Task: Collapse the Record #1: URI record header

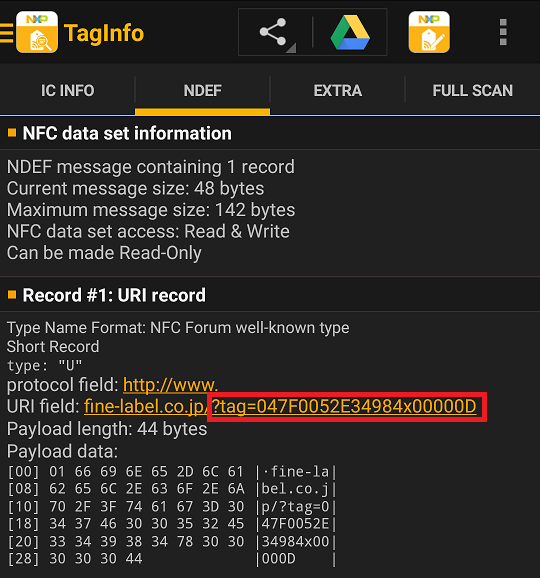Action: (x=270, y=295)
